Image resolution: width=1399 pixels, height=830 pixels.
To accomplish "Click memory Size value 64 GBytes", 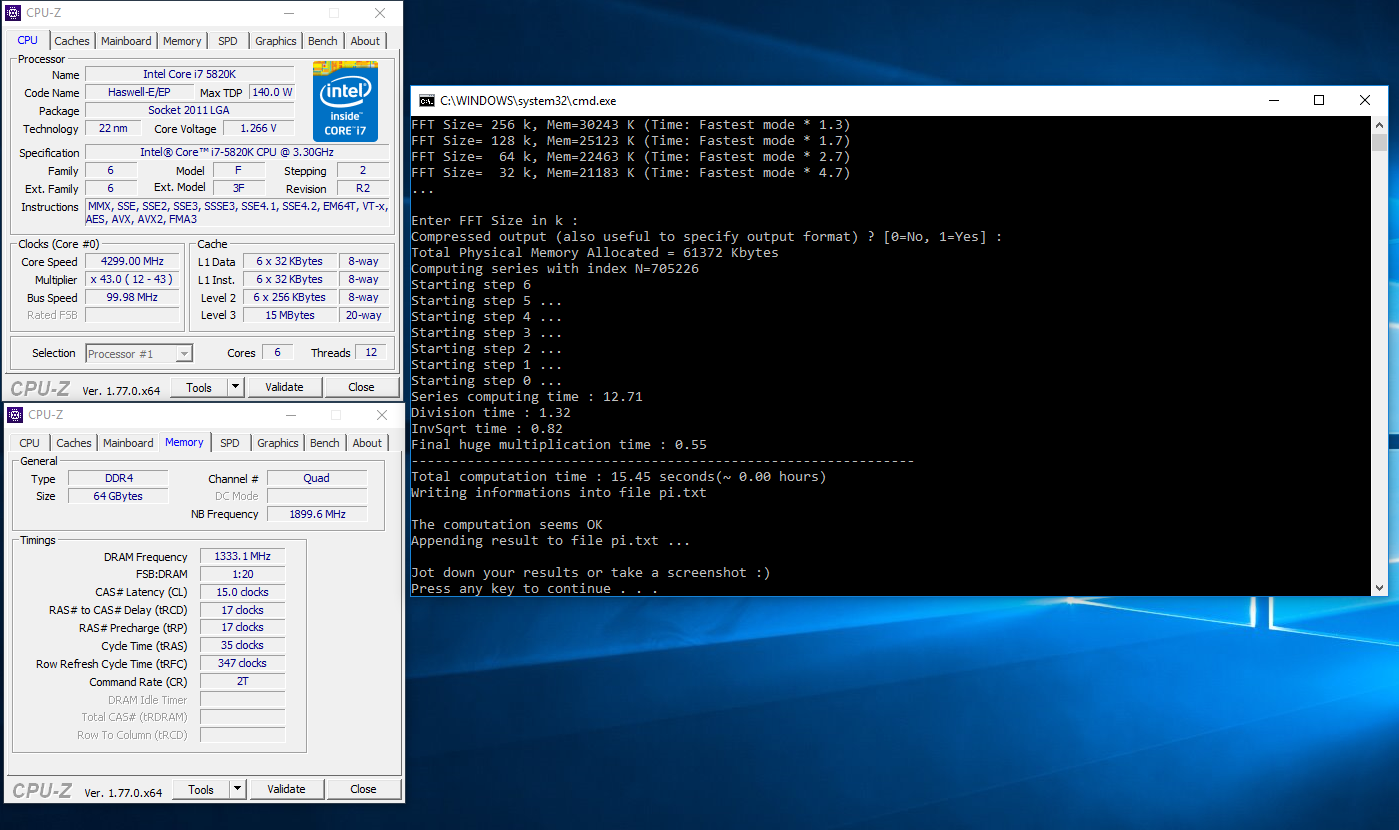I will pos(118,496).
